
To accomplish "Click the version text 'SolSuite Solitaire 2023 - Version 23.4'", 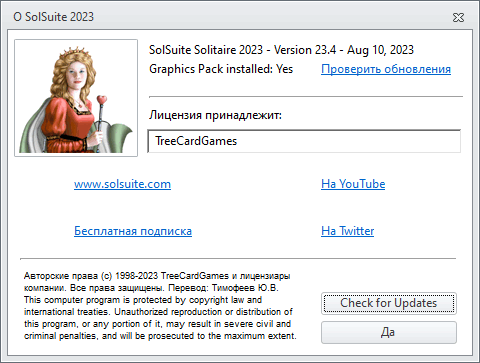I will [x=242, y=50].
